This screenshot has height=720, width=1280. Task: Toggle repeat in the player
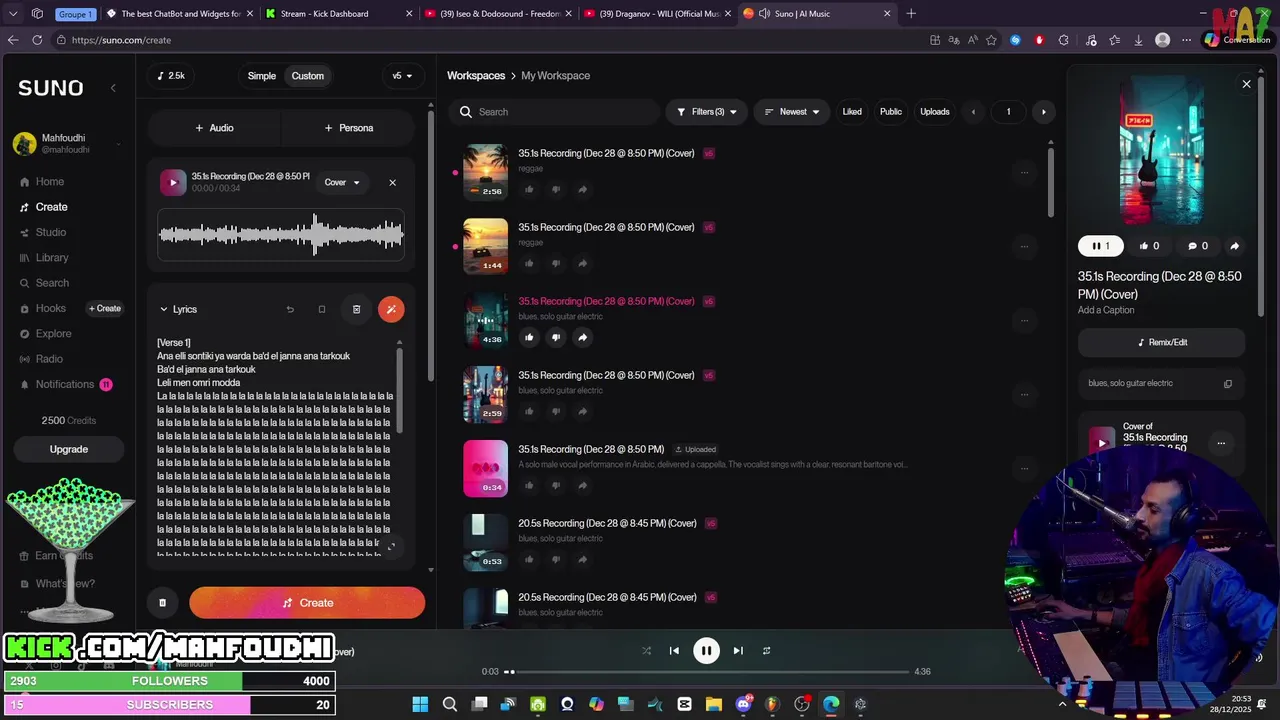click(x=767, y=651)
